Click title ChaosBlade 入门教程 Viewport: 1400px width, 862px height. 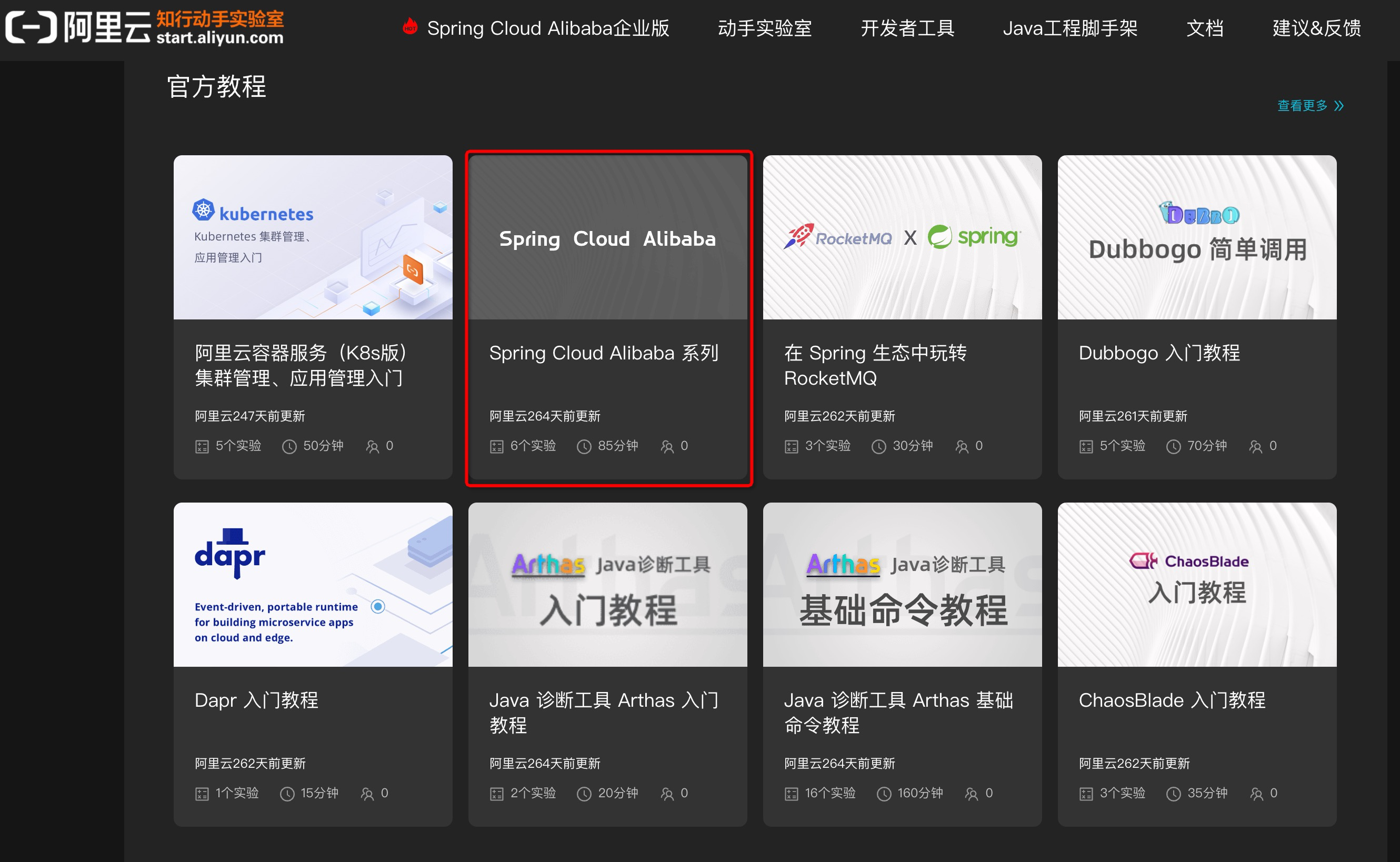pyautogui.click(x=1172, y=700)
